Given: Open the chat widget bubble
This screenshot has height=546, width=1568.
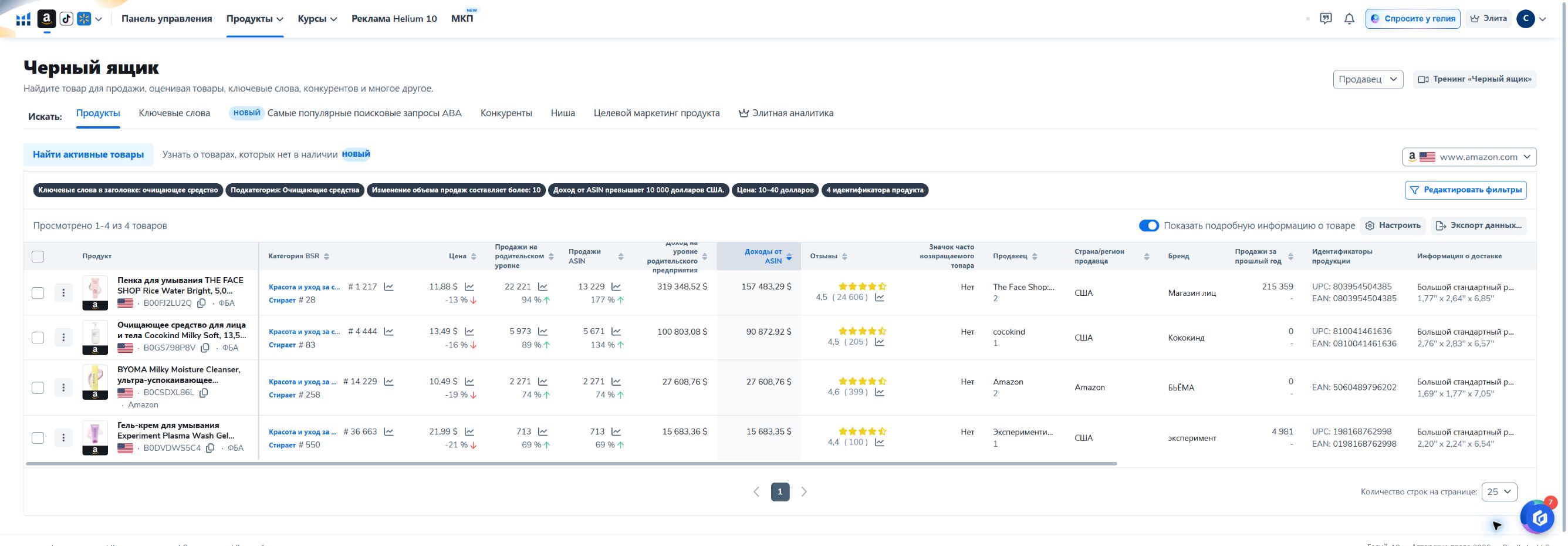Looking at the screenshot, I should tap(1539, 518).
